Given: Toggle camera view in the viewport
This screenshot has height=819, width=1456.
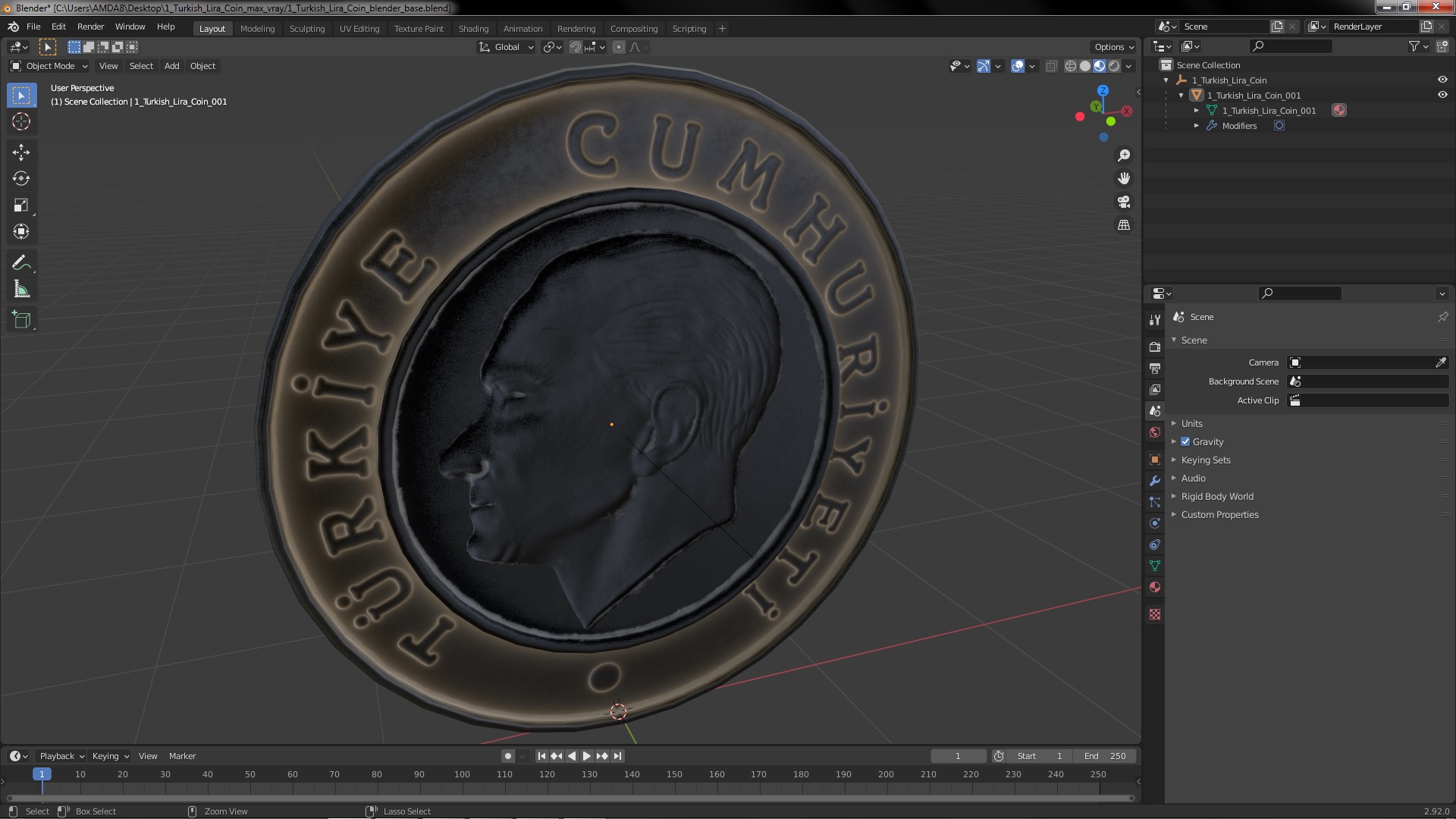Looking at the screenshot, I should tap(1124, 202).
